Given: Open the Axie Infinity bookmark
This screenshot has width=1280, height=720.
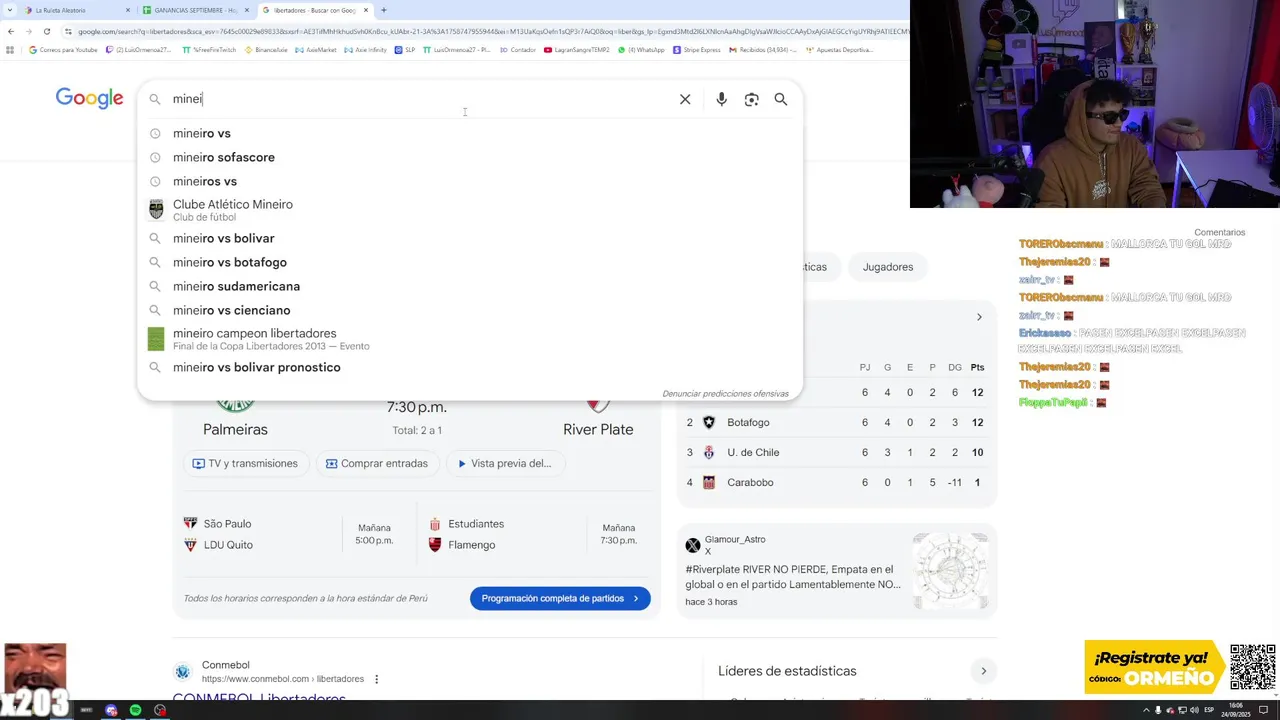Looking at the screenshot, I should click(x=365, y=49).
